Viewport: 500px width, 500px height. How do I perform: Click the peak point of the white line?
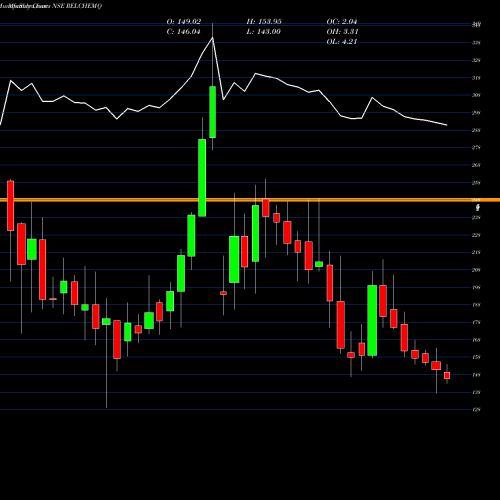point(212,38)
